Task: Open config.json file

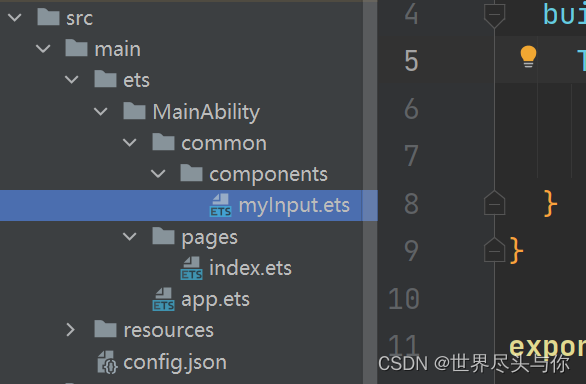Action: [175, 363]
